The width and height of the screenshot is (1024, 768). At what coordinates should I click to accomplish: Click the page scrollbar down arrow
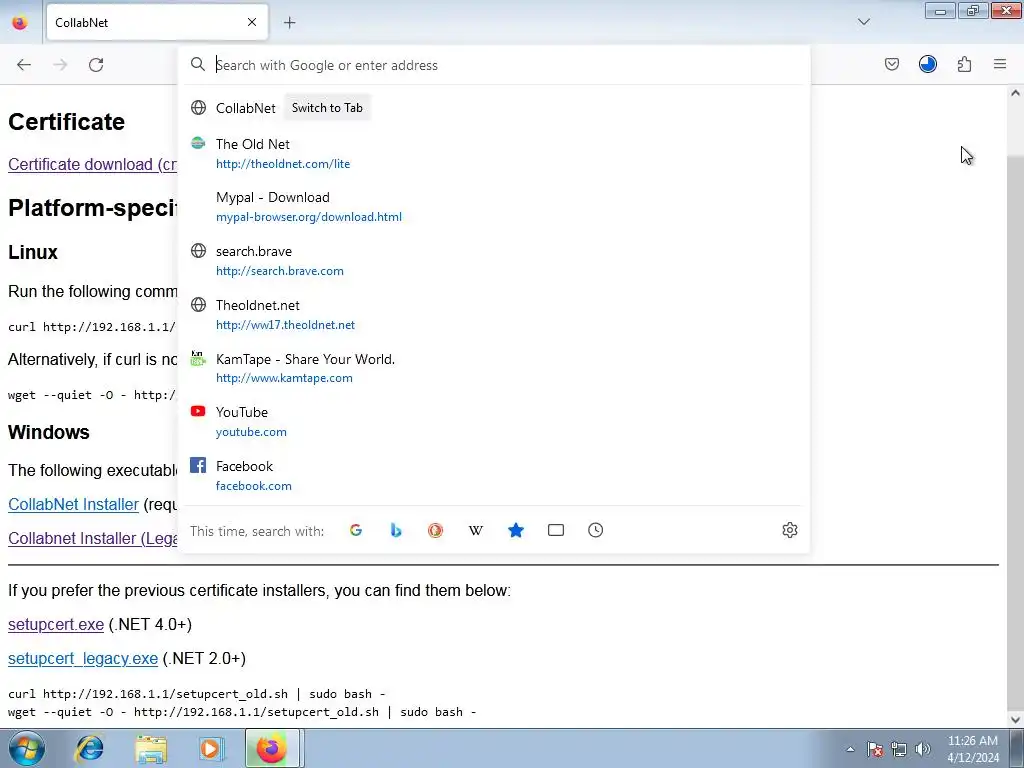click(1015, 720)
